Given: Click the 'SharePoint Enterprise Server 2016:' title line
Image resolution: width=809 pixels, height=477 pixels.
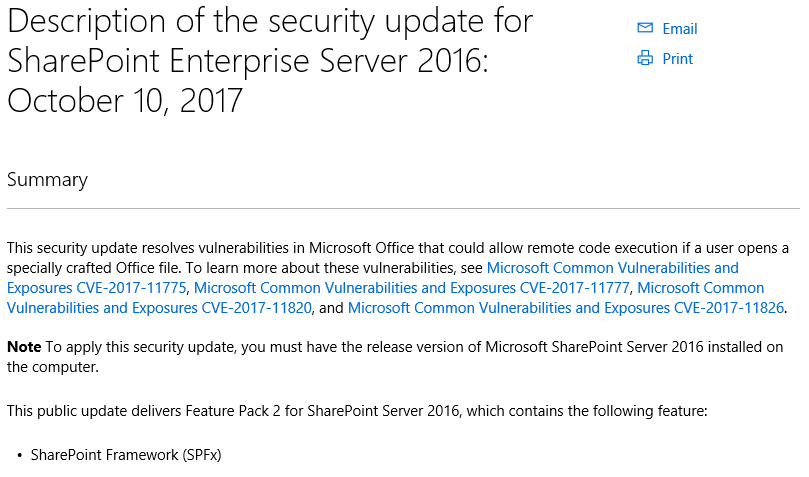Looking at the screenshot, I should pyautogui.click(x=248, y=61).
